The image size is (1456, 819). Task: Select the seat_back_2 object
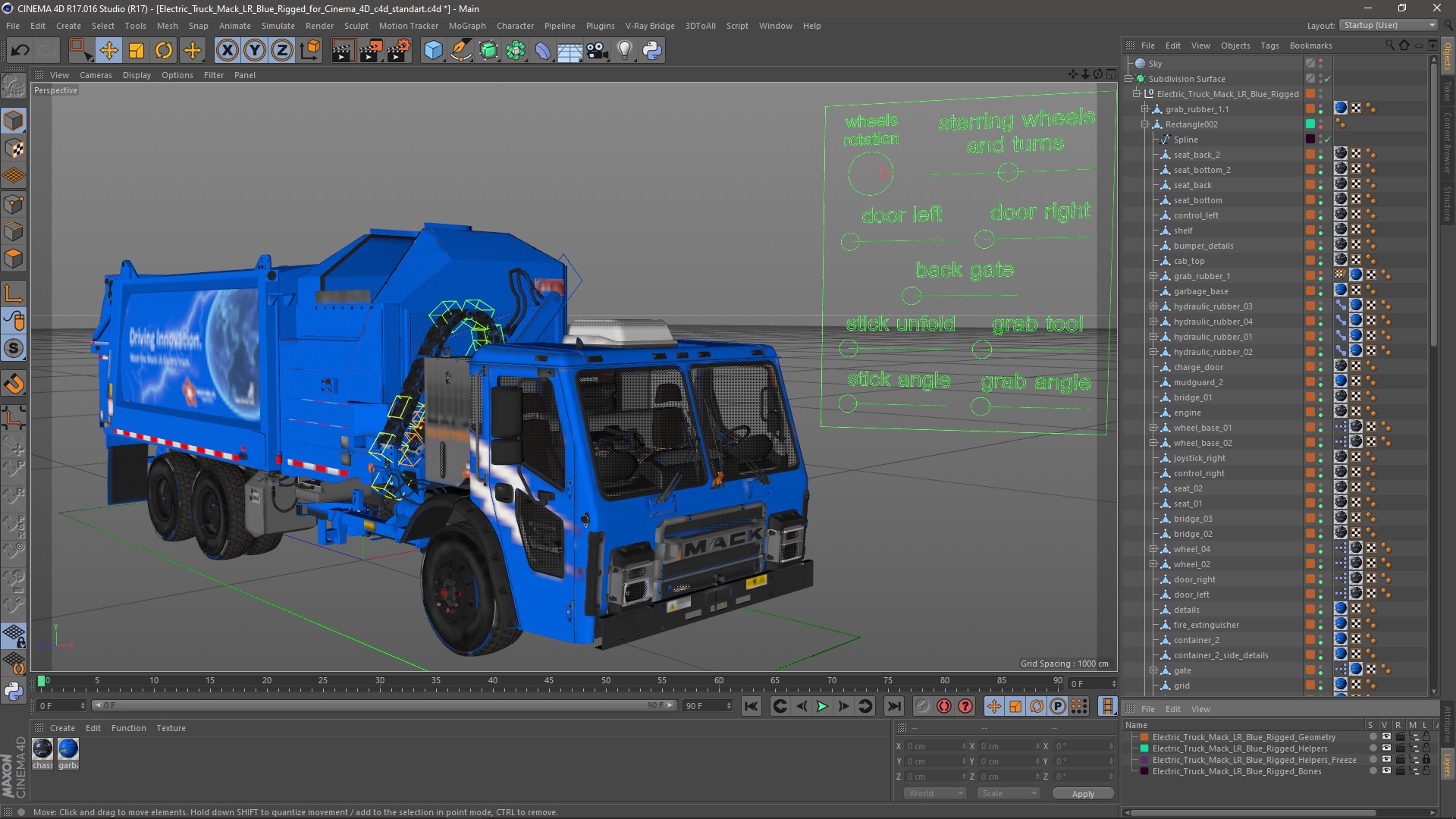click(x=1197, y=155)
